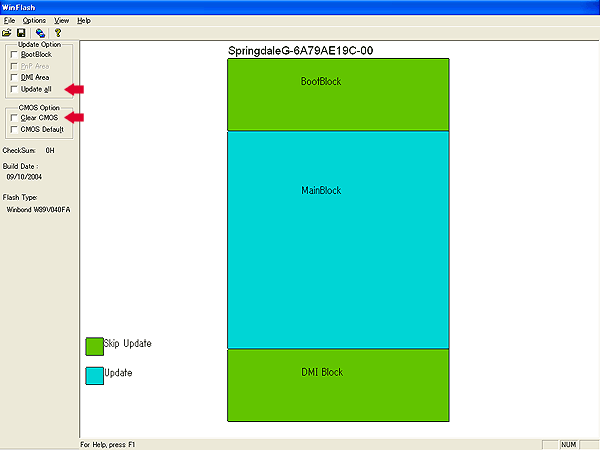Open the File menu
600x450 pixels.
pos(9,20)
